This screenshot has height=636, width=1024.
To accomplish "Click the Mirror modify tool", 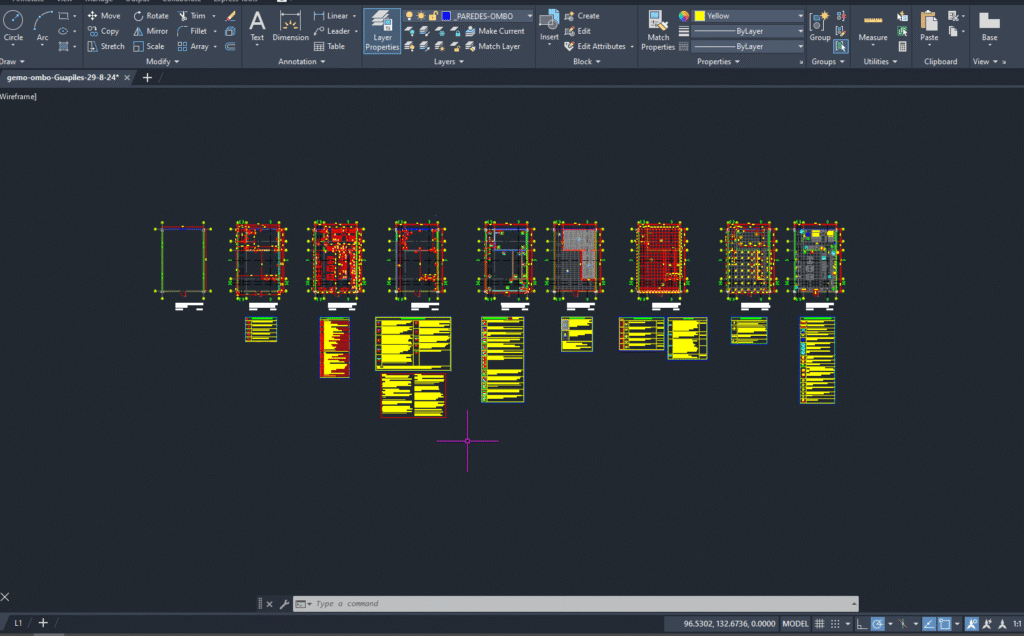I will point(150,31).
